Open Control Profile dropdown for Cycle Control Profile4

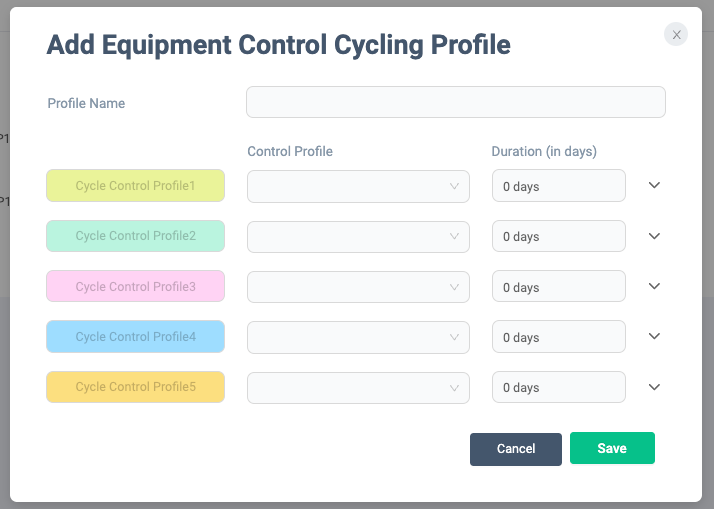coord(358,337)
